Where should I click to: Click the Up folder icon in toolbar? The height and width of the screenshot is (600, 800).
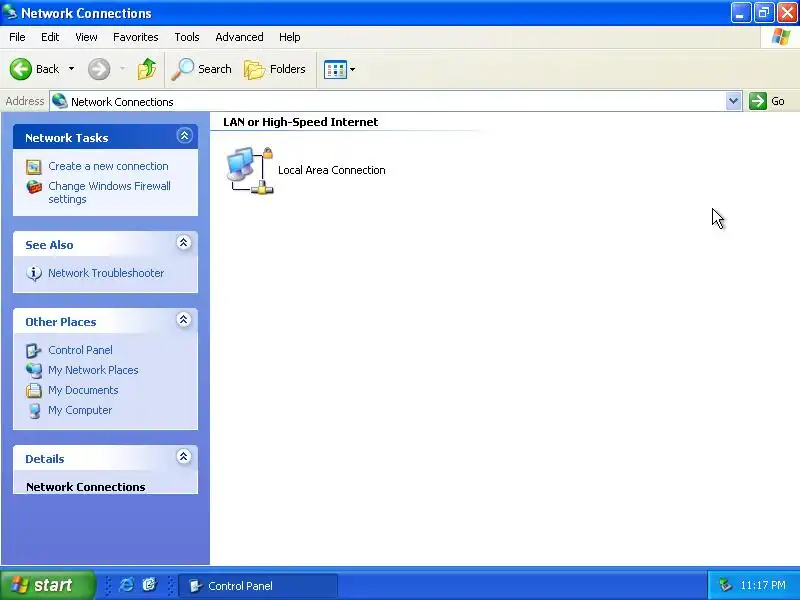pyautogui.click(x=147, y=69)
